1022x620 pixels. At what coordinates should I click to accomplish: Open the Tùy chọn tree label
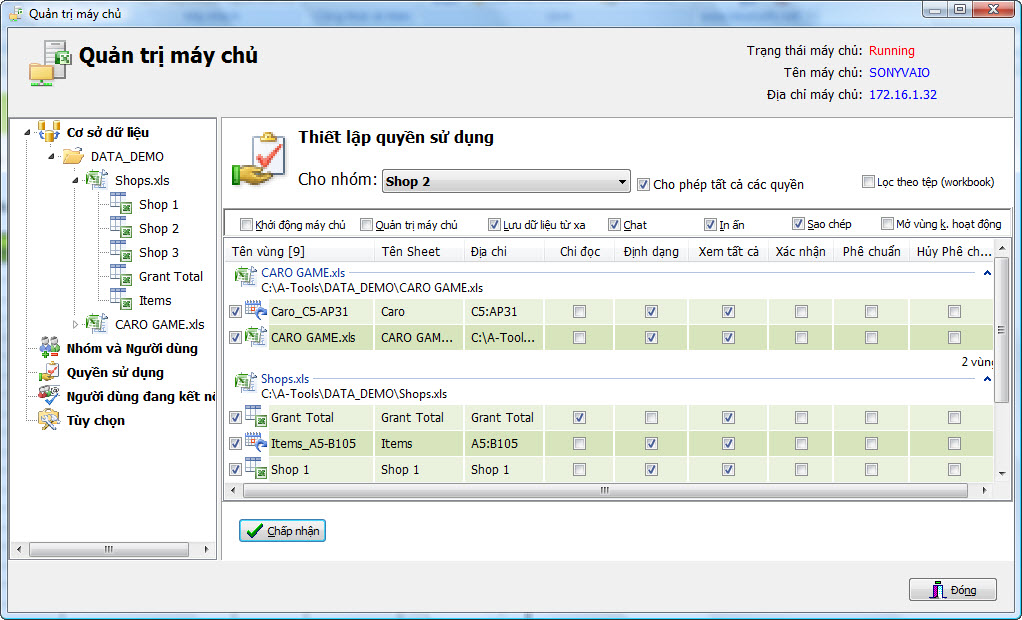95,421
